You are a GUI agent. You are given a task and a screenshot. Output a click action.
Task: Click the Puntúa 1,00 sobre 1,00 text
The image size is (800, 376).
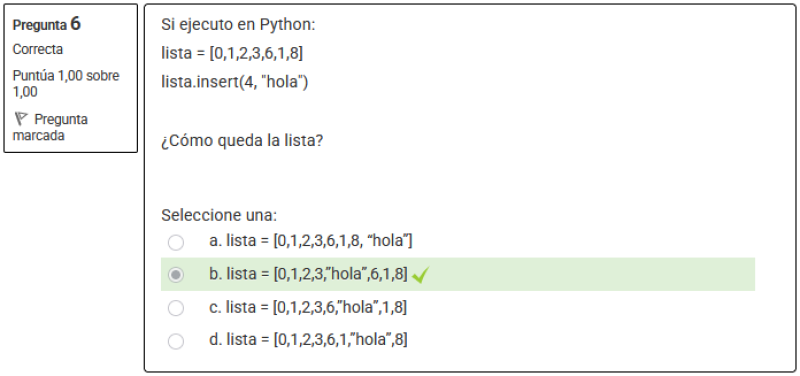click(66, 84)
